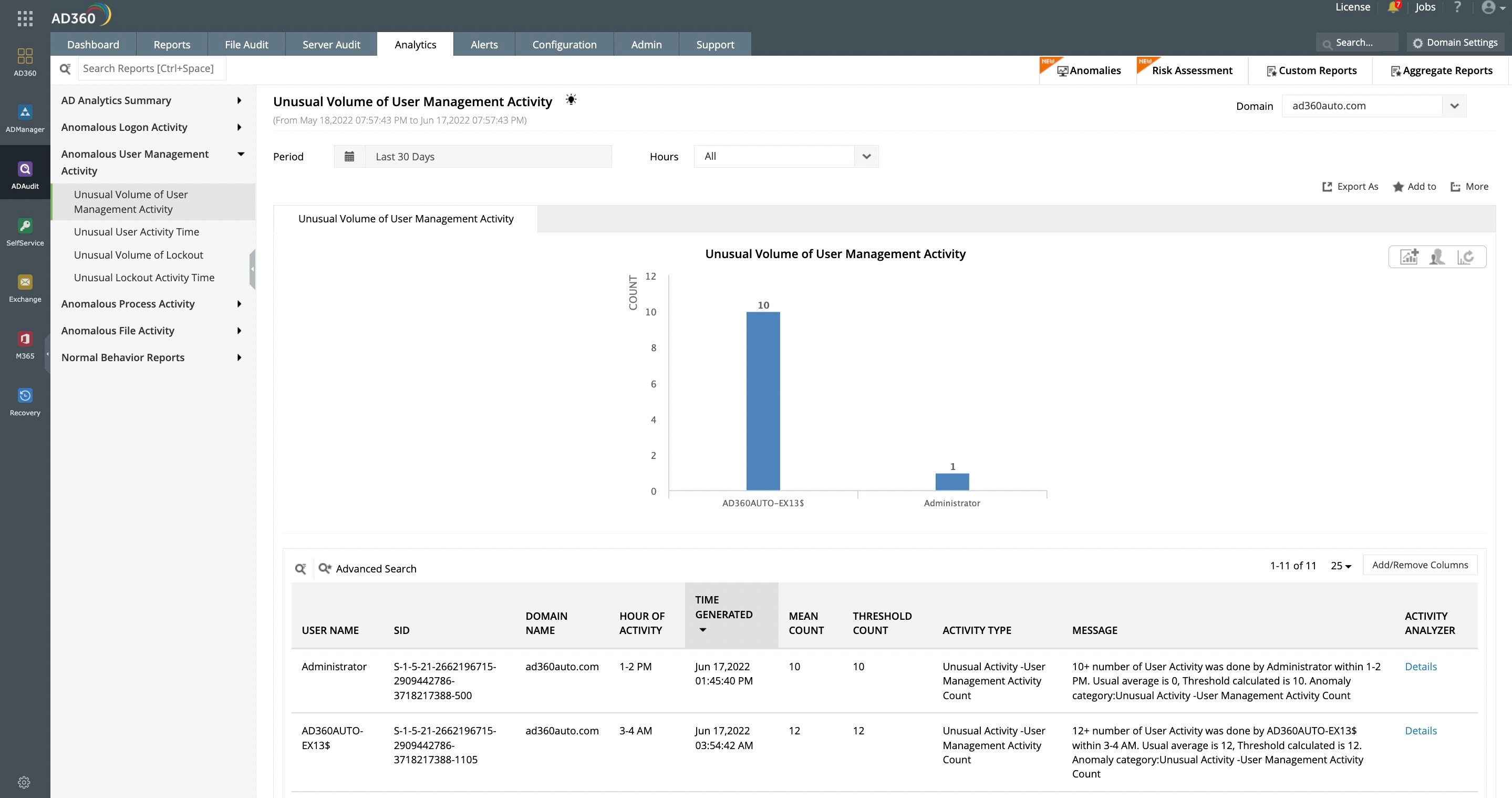The image size is (1512, 798).
Task: Open the settings gear at bottom left
Action: click(25, 782)
